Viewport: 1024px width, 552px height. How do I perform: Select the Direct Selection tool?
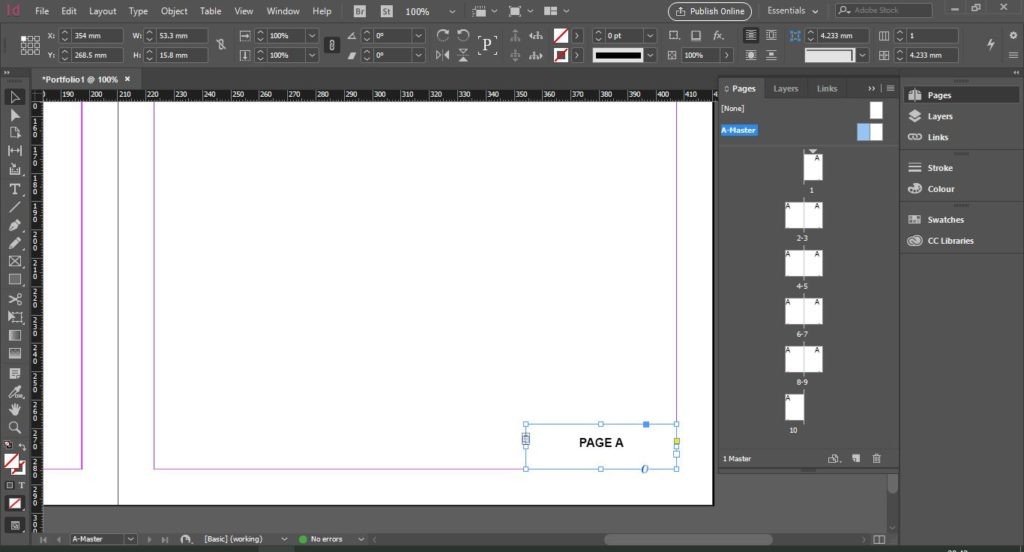(14, 115)
